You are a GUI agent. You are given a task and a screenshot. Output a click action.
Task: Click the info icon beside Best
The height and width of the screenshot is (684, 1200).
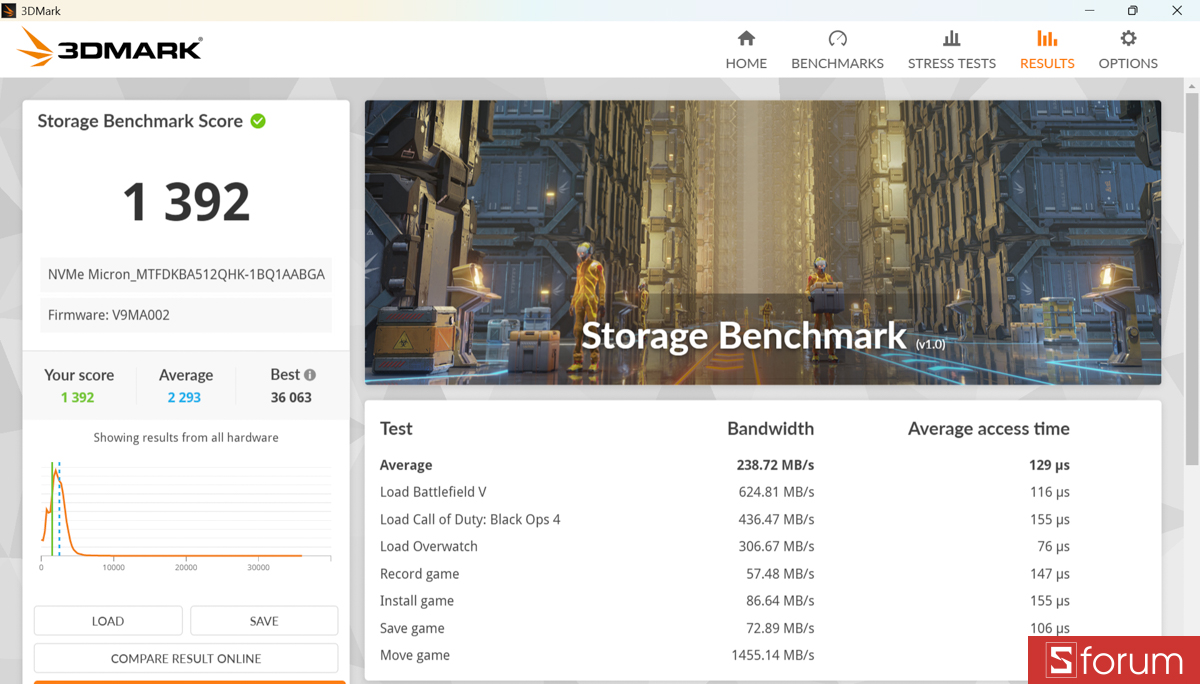pos(310,375)
